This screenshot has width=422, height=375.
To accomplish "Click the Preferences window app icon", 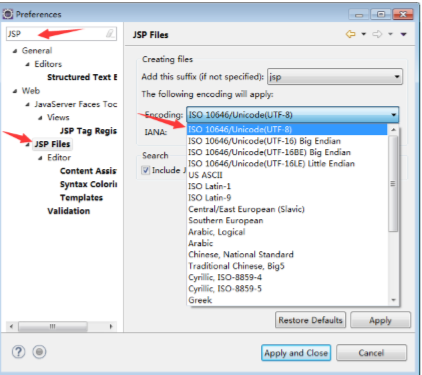I will [x=8, y=14].
